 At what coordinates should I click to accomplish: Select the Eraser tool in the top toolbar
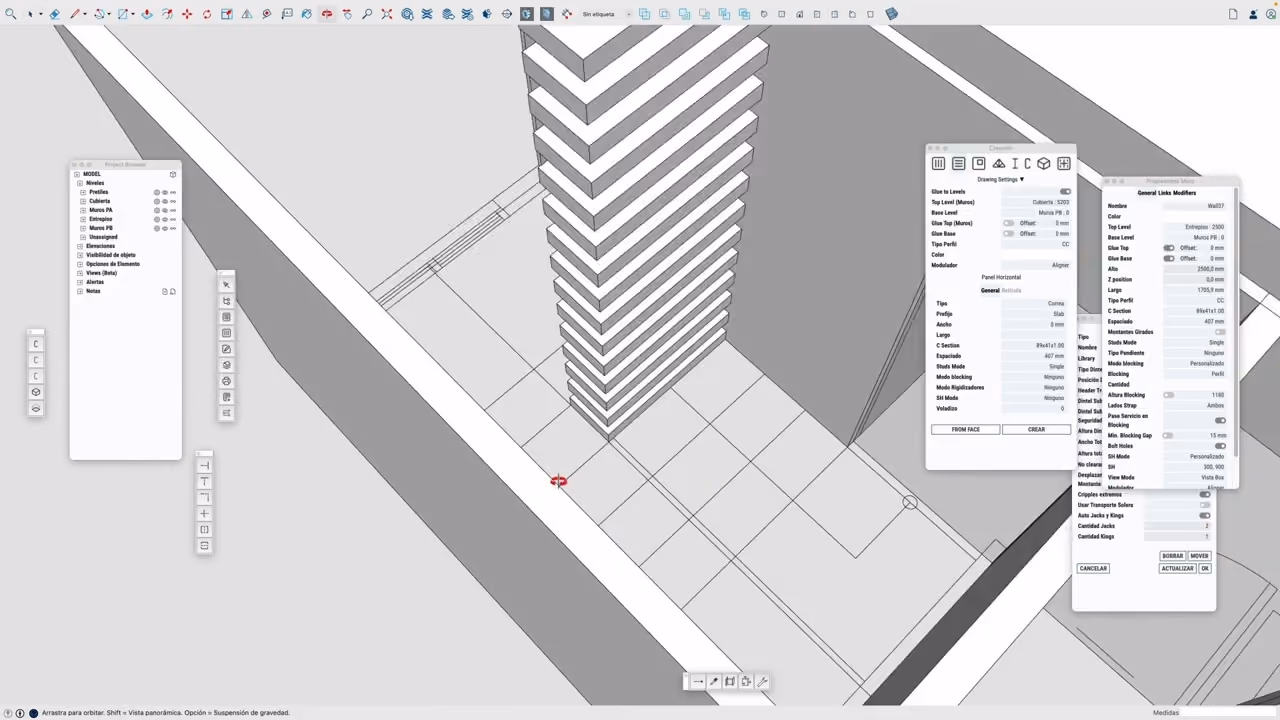[x=55, y=14]
